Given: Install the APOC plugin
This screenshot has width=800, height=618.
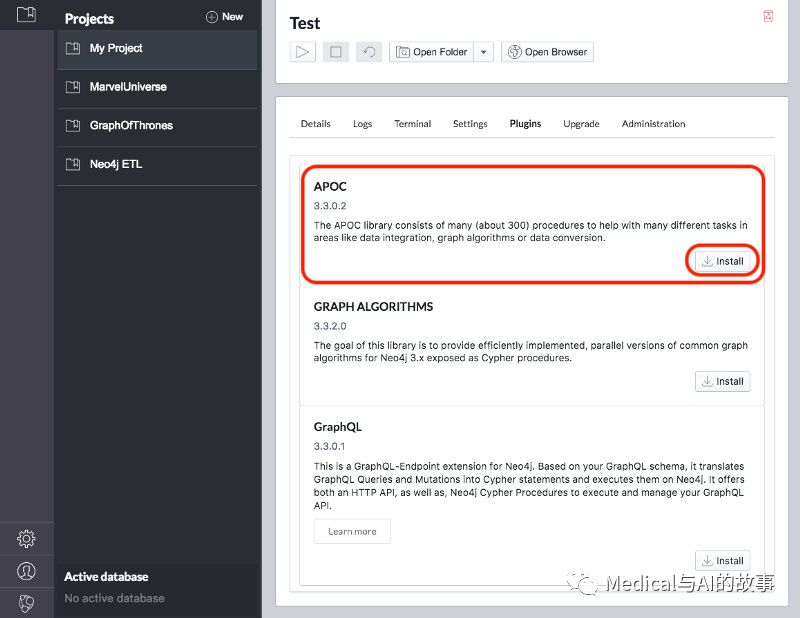Looking at the screenshot, I should [722, 261].
